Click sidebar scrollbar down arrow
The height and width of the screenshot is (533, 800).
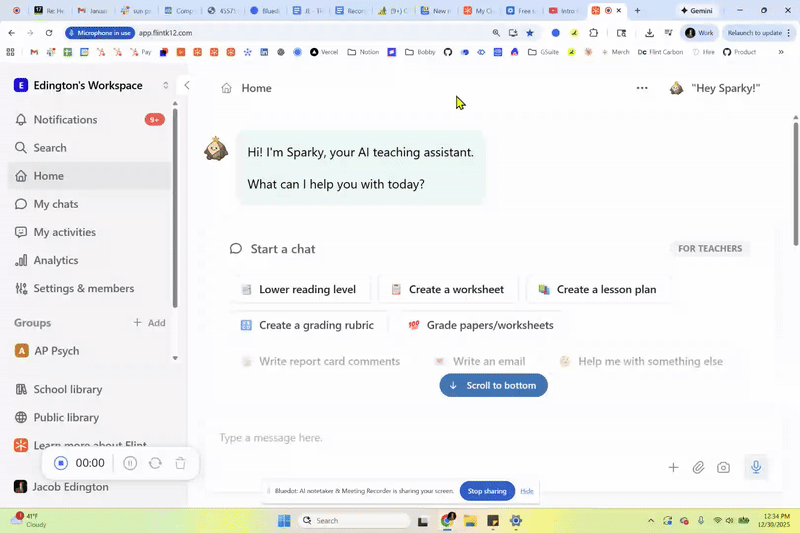pyautogui.click(x=175, y=358)
